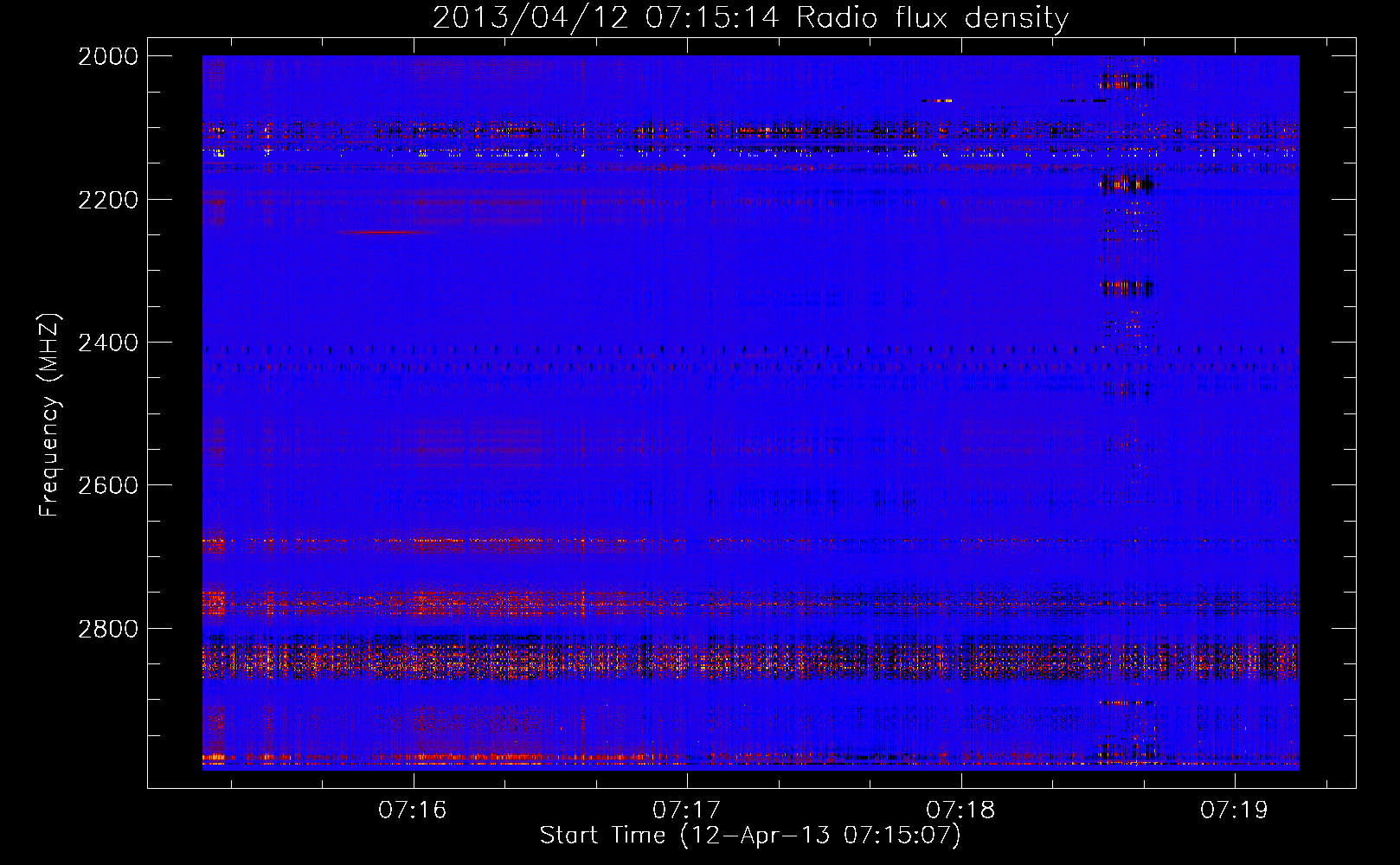
Task: Click the 2400 frequency tick label
Action: coord(108,343)
